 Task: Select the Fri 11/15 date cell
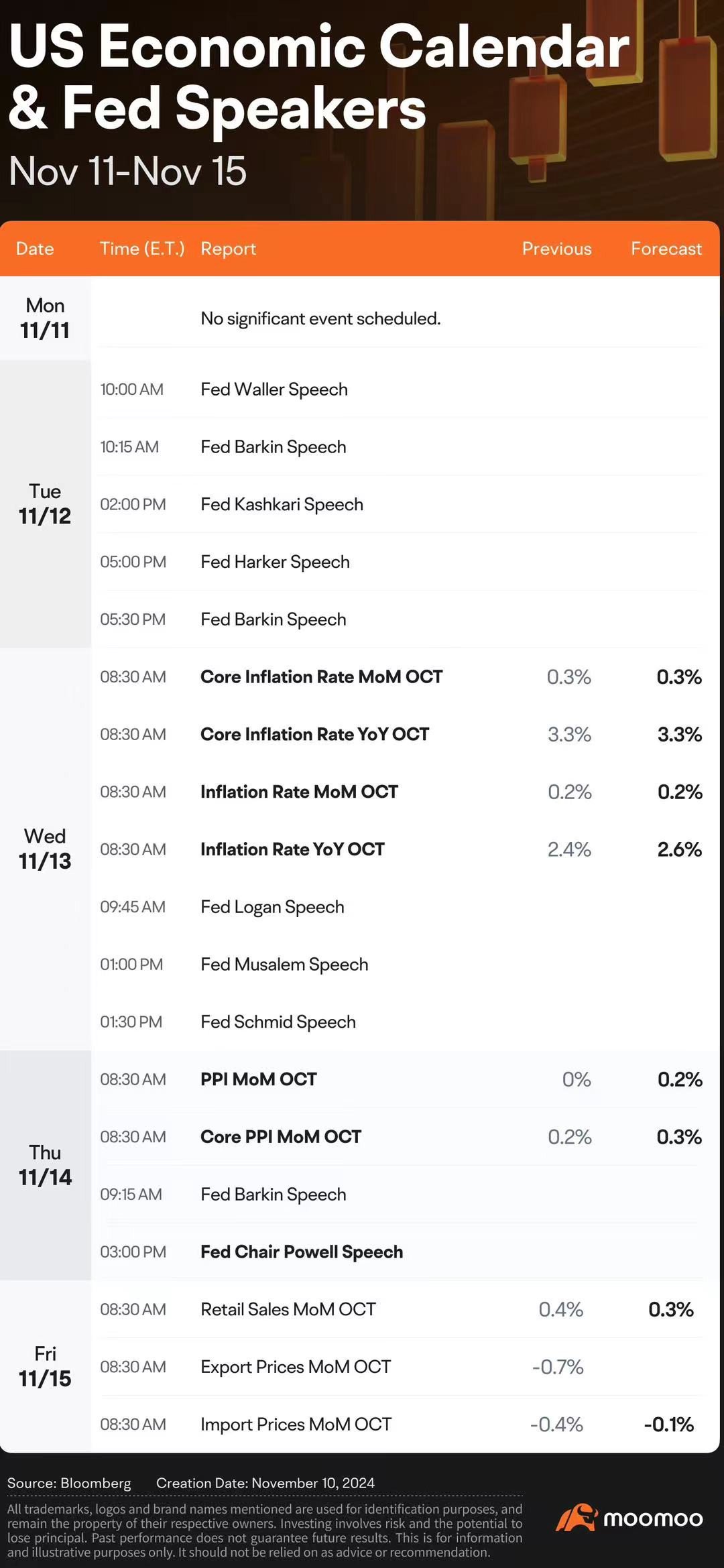[45, 1366]
